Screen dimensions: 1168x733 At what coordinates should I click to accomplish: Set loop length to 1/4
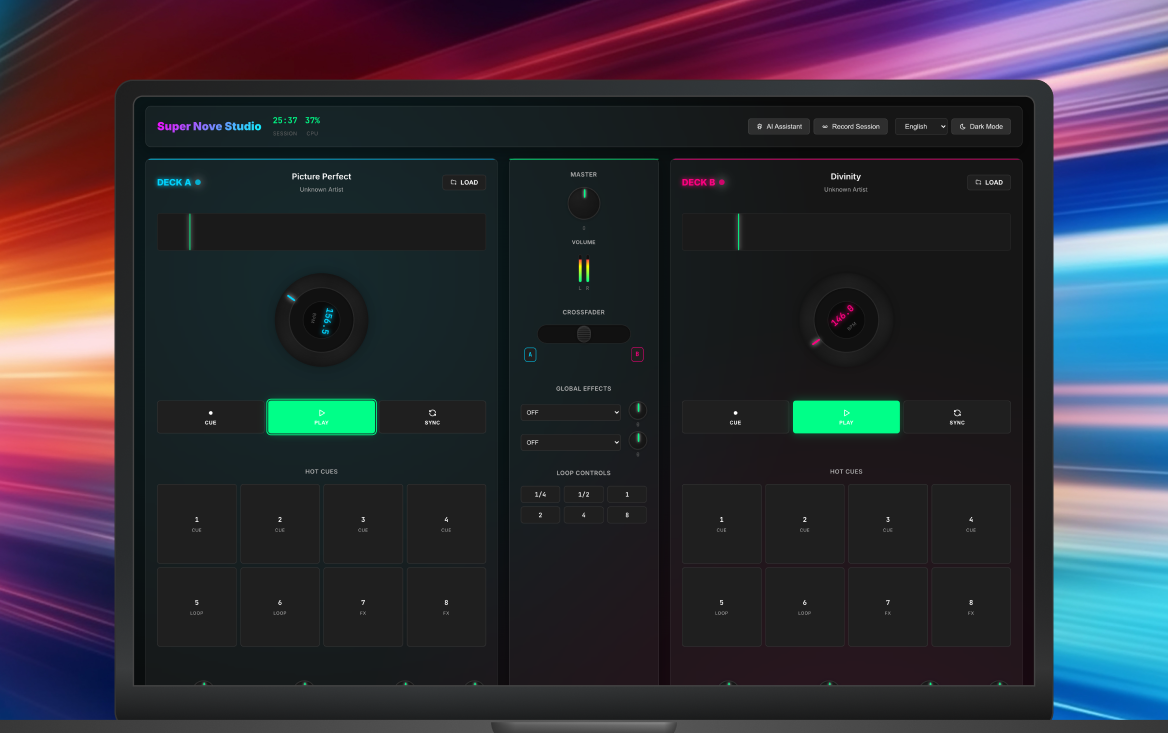coord(540,495)
